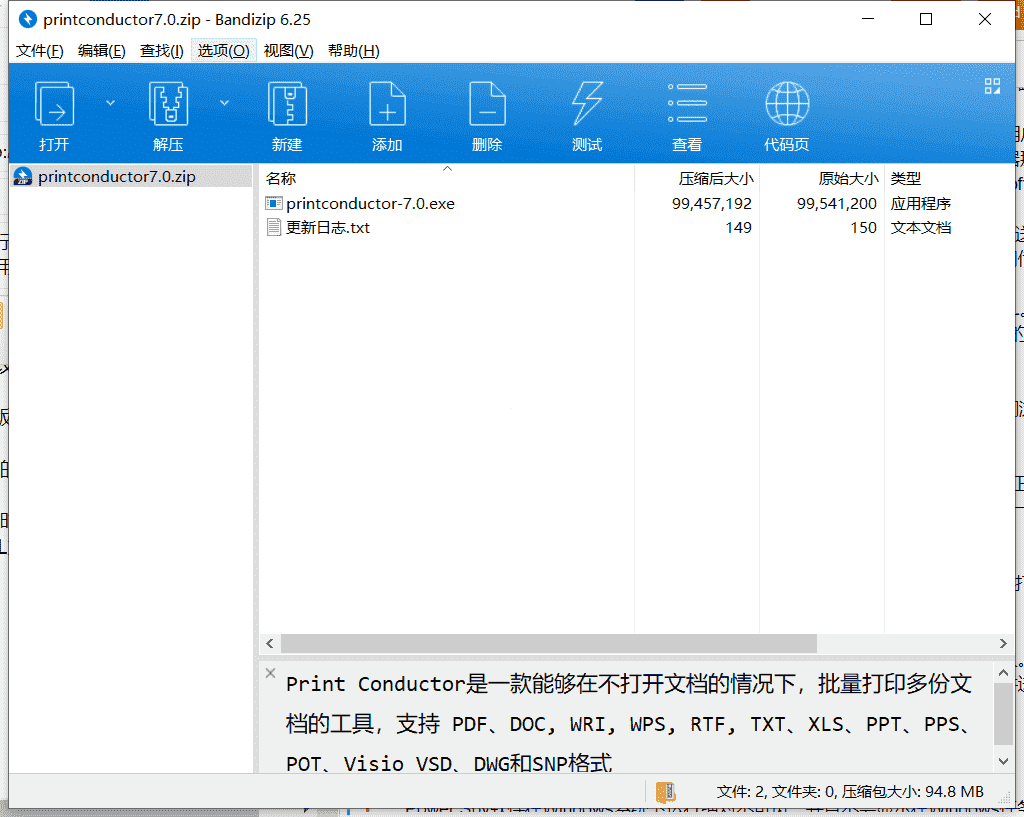Screen dimensions: 1024x817
Task: Click the 测试 (Test) lightning icon
Action: (587, 104)
